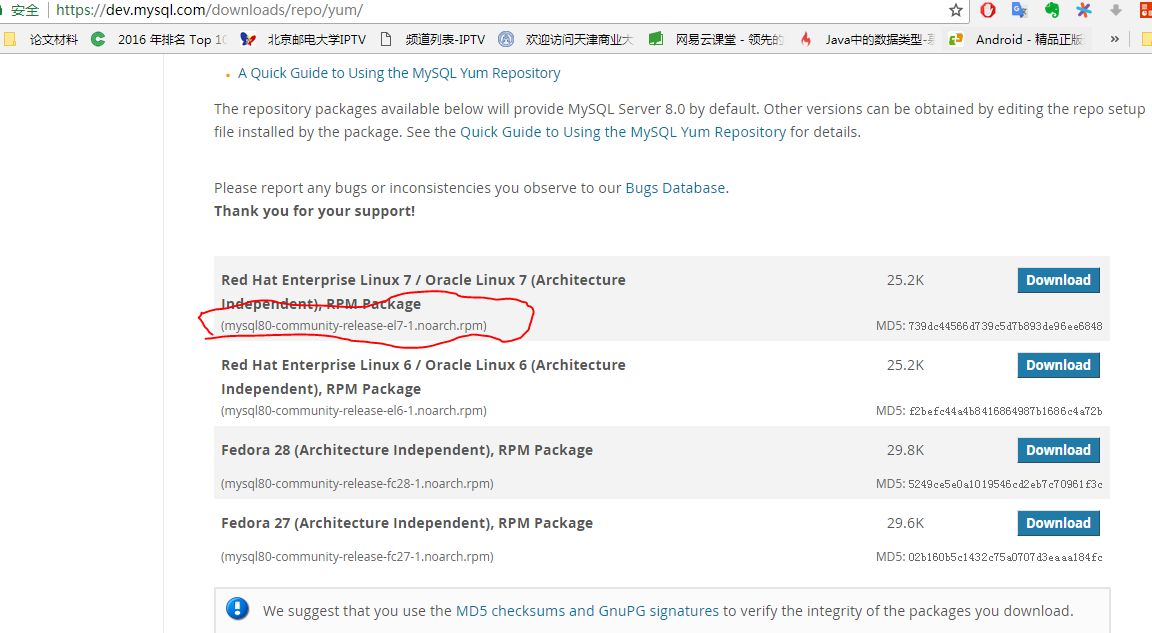Click the 29.6K size of Fedora 27 package

905,523
